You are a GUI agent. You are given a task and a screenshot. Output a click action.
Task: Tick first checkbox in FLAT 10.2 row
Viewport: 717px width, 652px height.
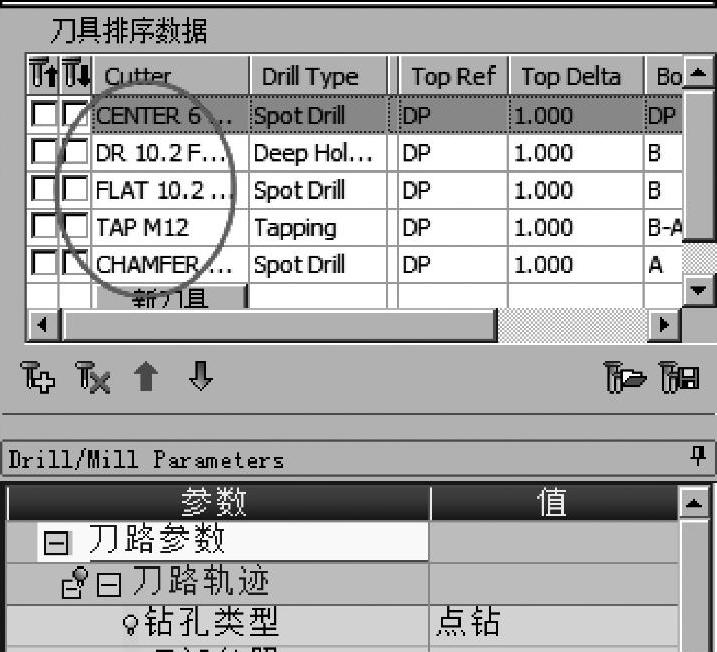coord(44,188)
